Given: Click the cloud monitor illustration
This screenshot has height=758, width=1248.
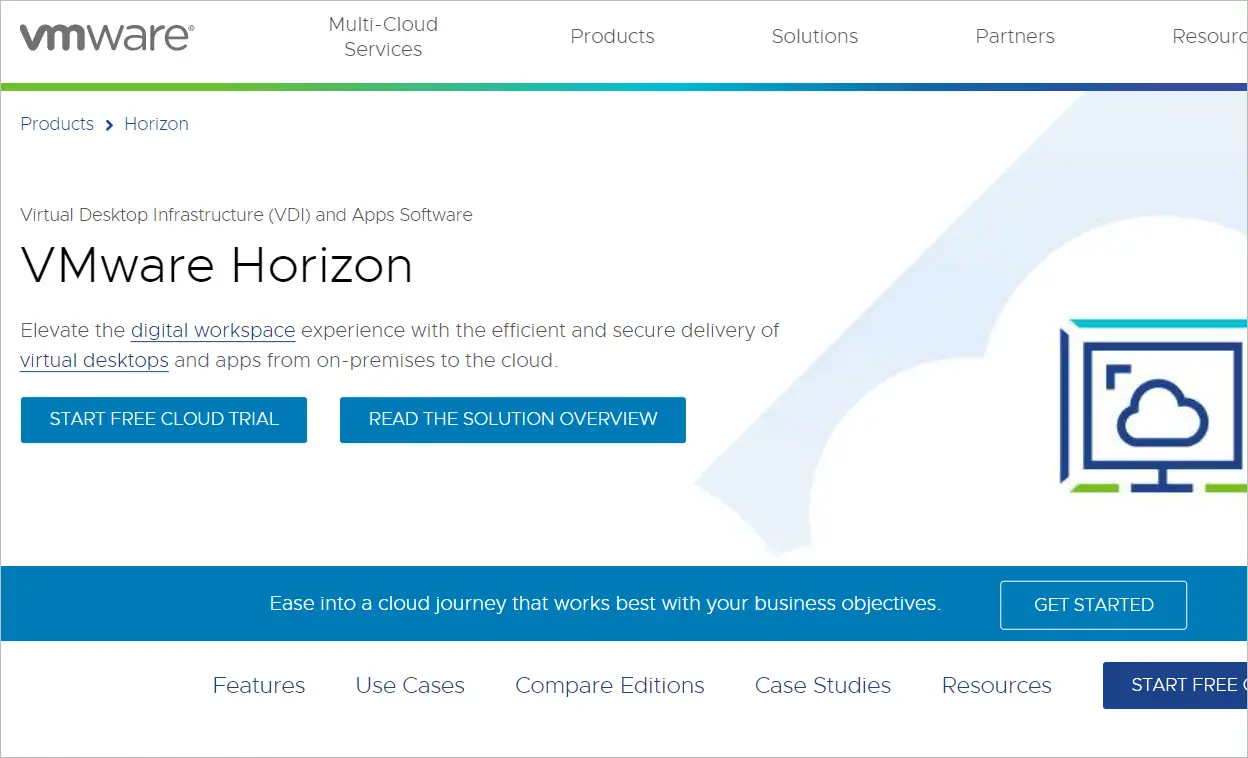Looking at the screenshot, I should (x=1154, y=406).
